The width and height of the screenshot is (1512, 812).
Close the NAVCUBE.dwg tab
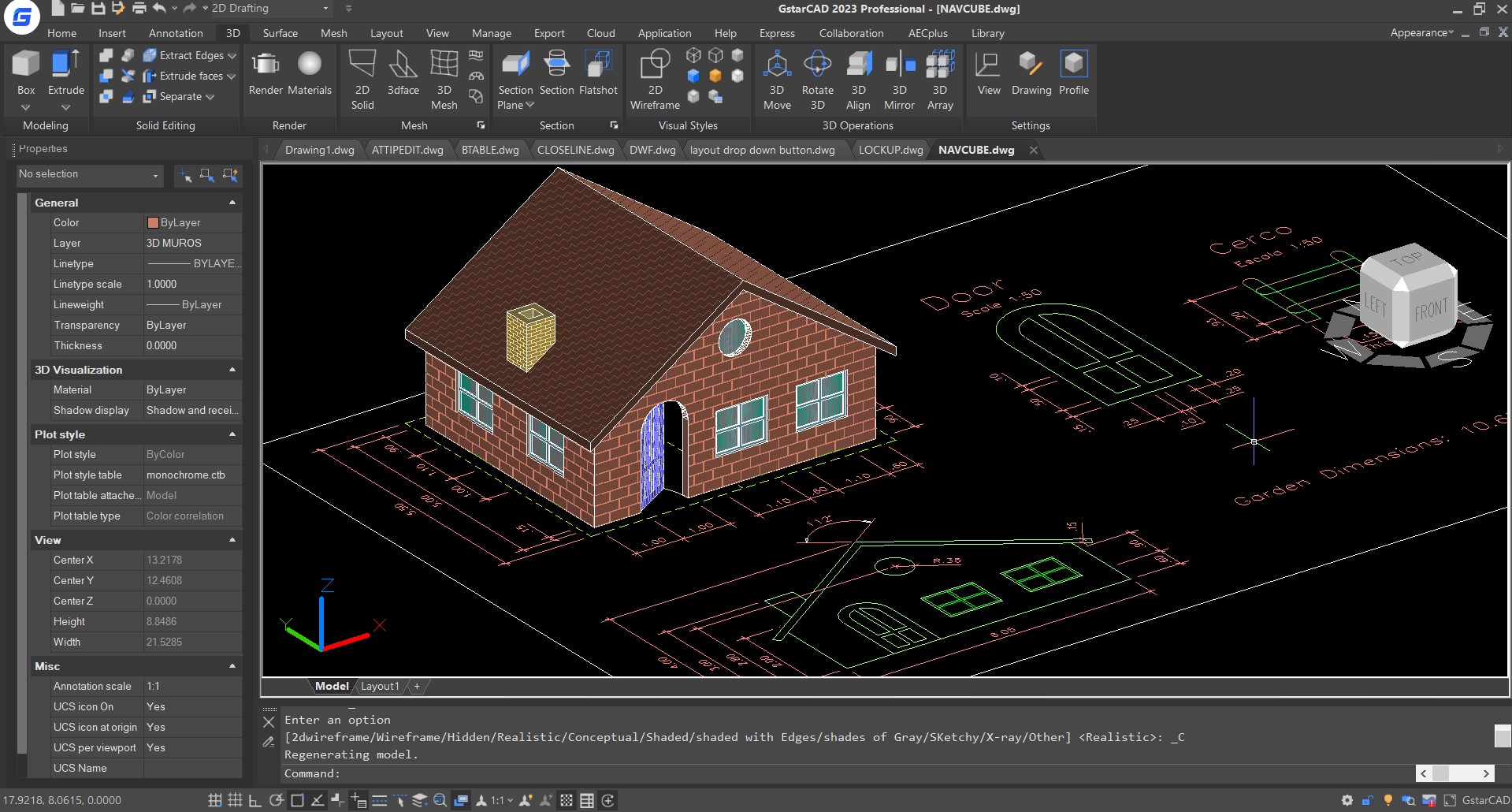click(x=1033, y=150)
